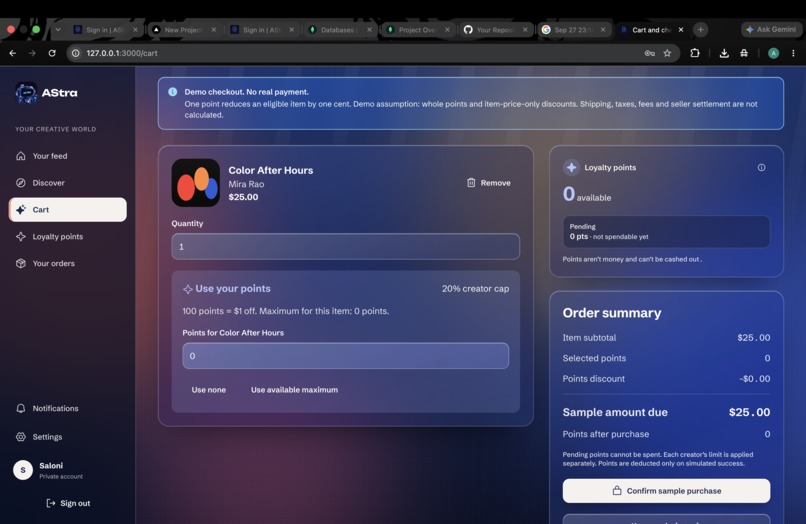Click the demo checkout info icon
The image size is (806, 524).
click(x=173, y=92)
